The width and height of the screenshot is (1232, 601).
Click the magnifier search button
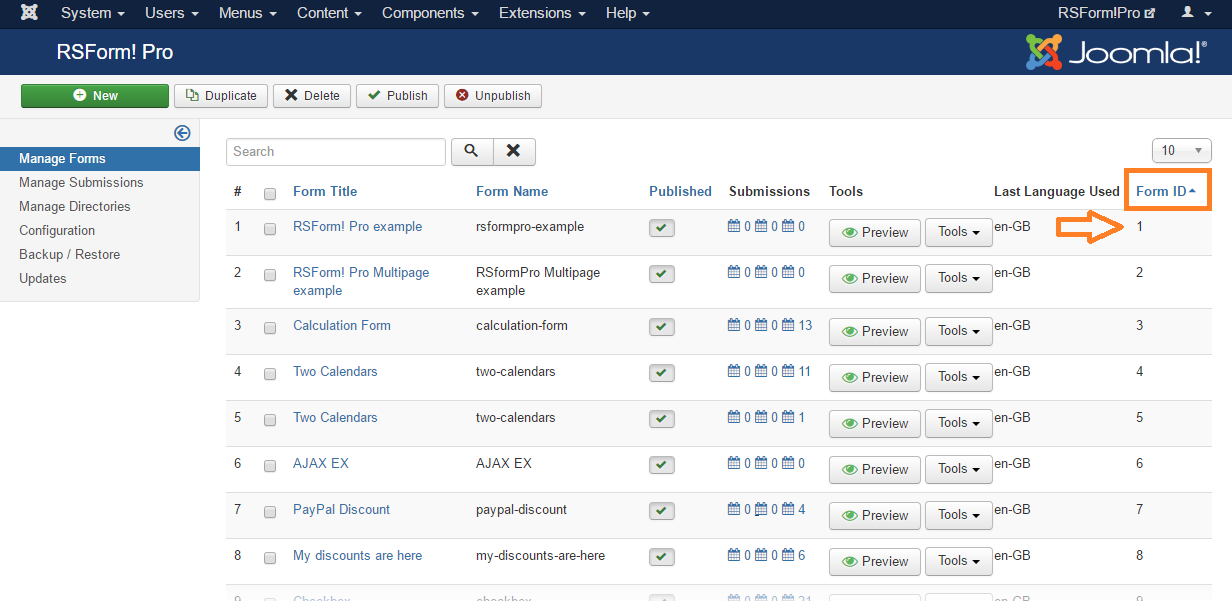coord(472,151)
